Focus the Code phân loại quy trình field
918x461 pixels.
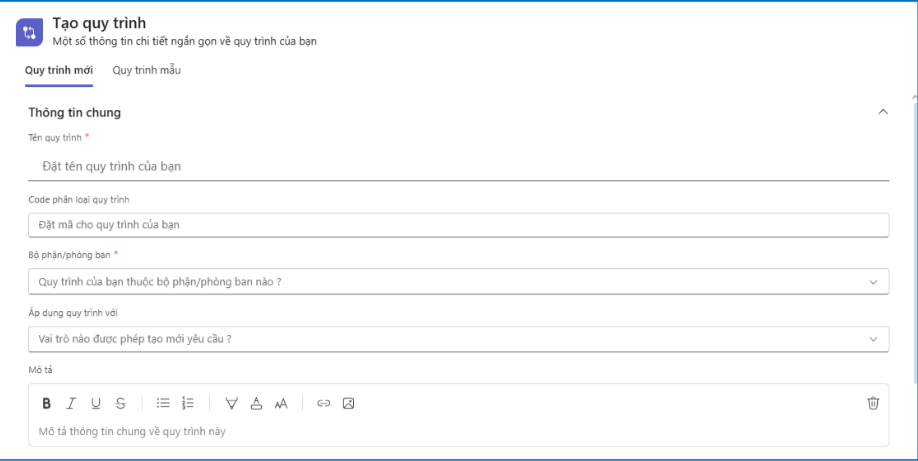tap(458, 225)
